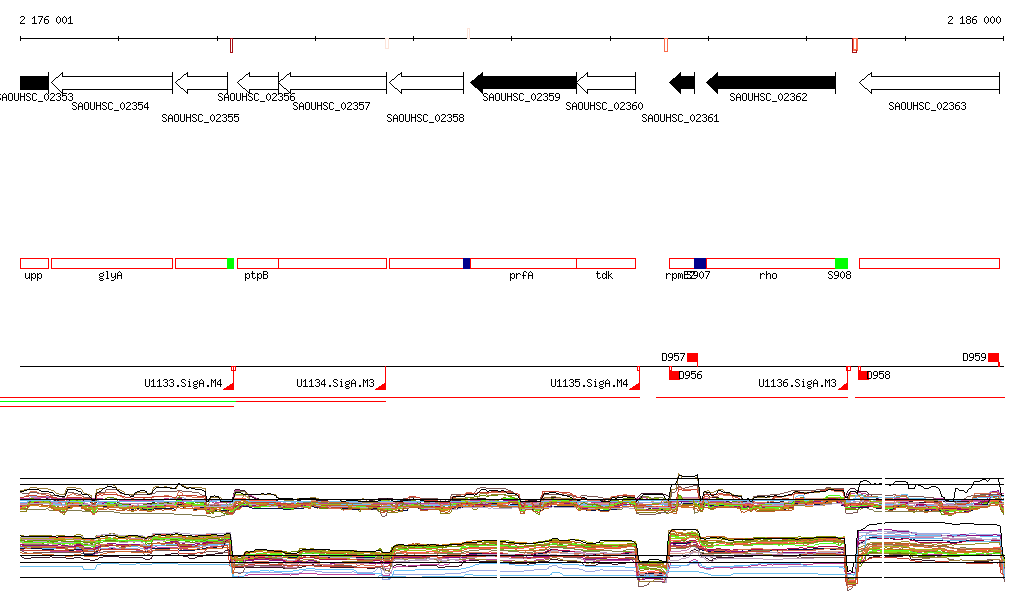
Task: Click the SAOUHSC_02362 text label
Action: [768, 97]
